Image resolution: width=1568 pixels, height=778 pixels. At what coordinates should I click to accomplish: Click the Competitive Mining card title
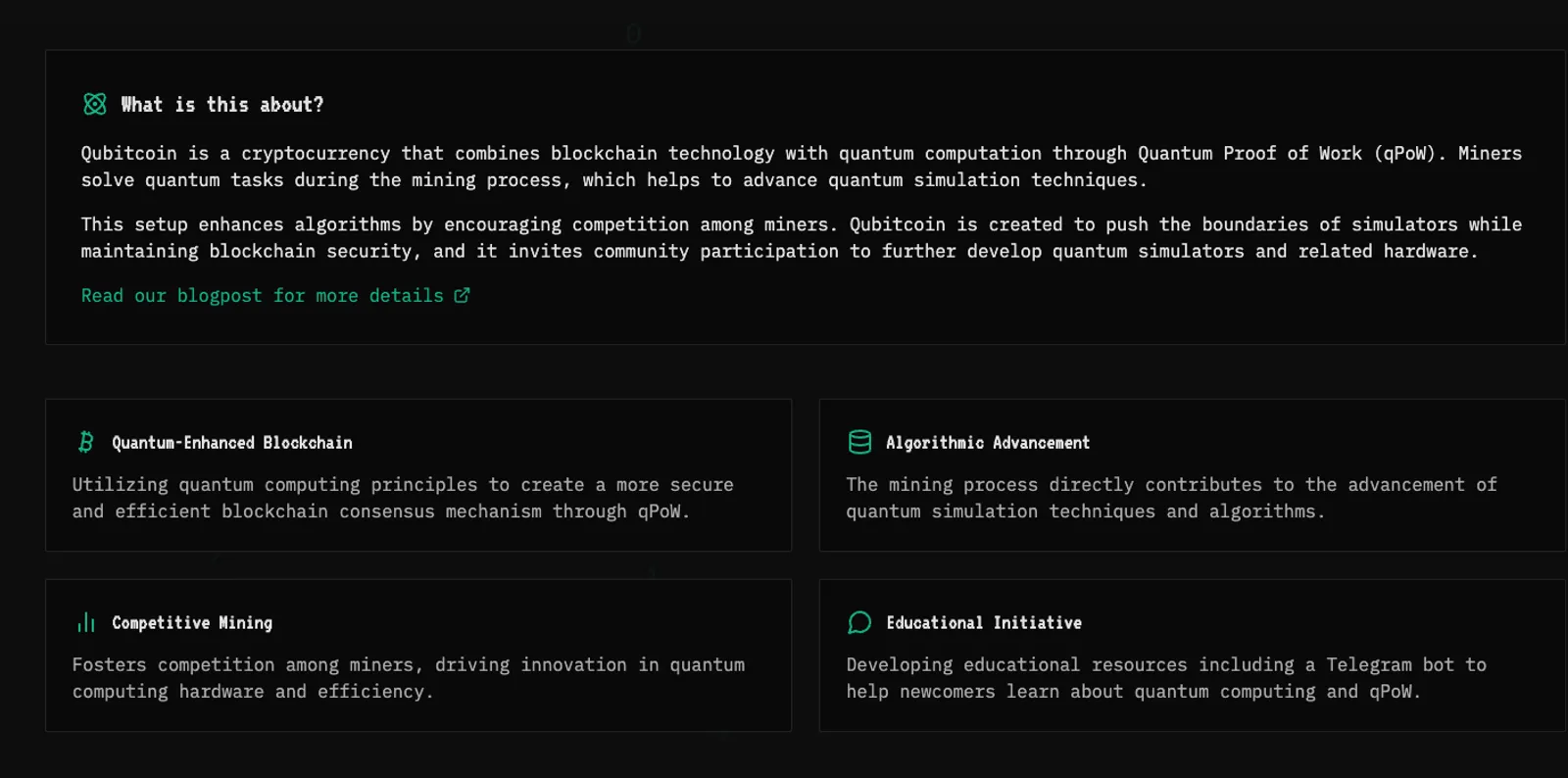192,623
